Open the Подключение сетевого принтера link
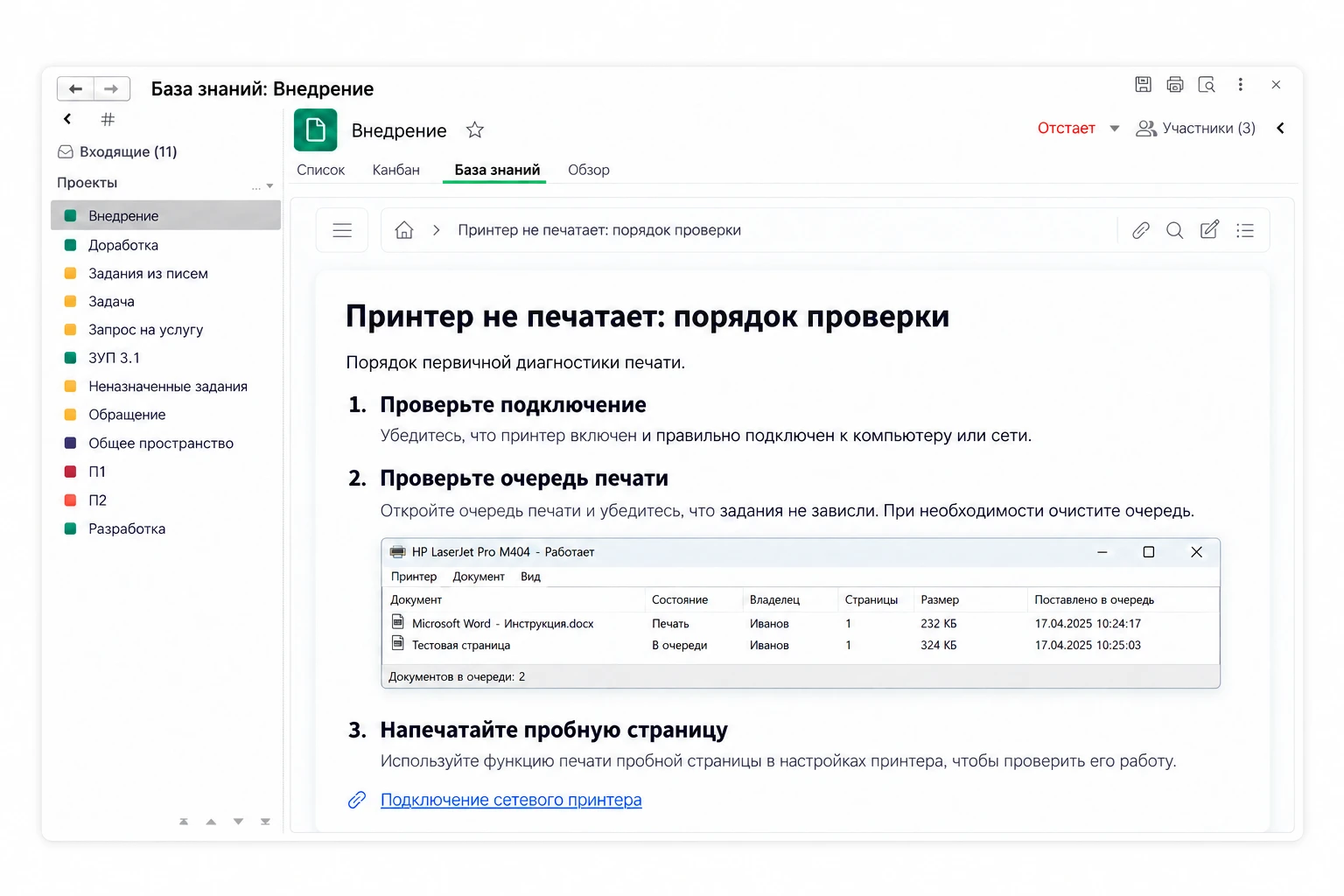1344x896 pixels. tap(511, 800)
